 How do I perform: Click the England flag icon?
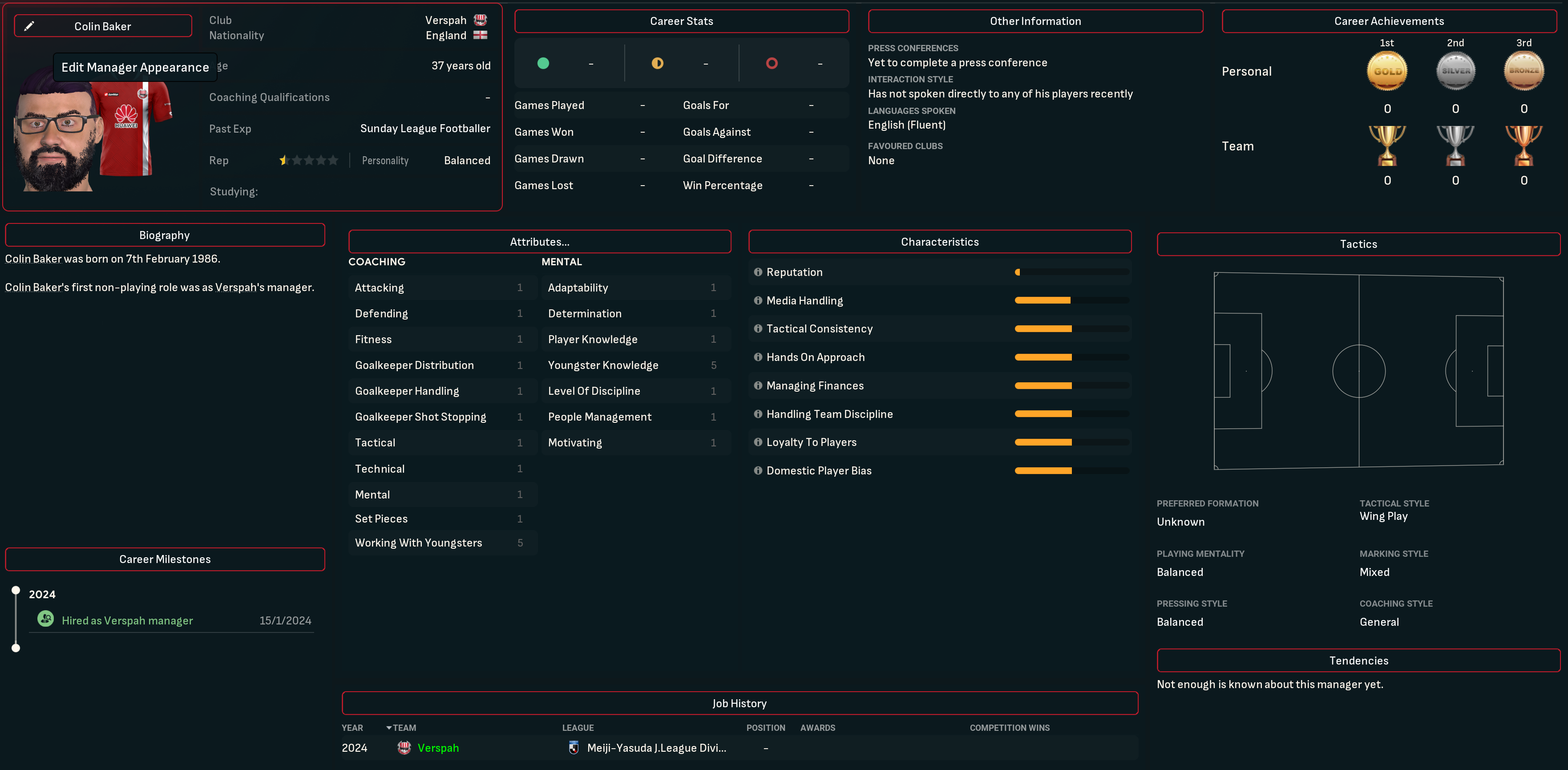[x=480, y=35]
